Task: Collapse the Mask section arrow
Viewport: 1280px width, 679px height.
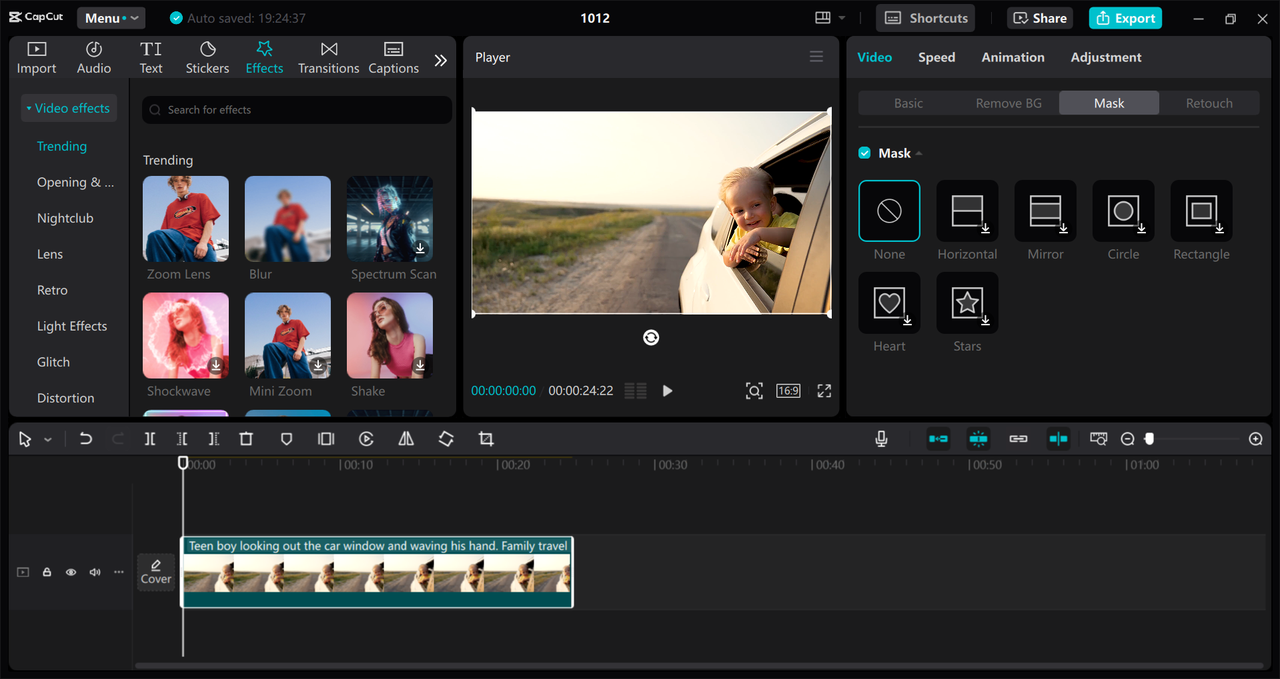Action: (x=919, y=153)
